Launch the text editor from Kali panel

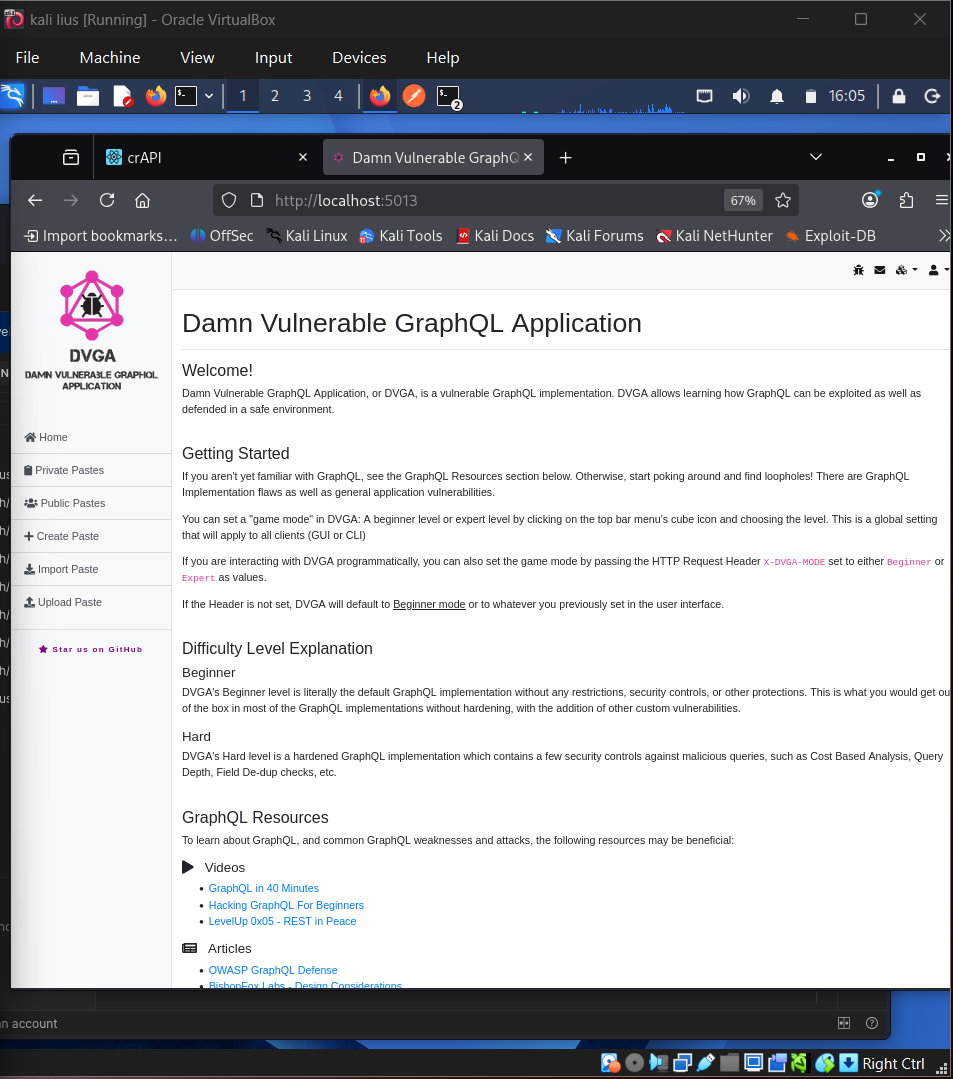122,96
